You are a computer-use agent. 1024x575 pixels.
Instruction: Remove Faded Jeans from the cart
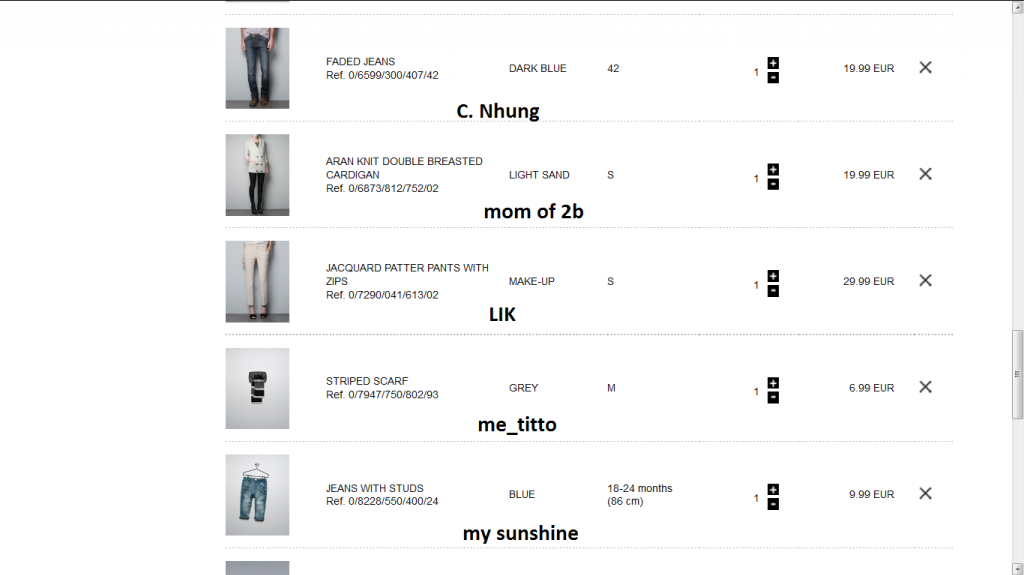925,68
